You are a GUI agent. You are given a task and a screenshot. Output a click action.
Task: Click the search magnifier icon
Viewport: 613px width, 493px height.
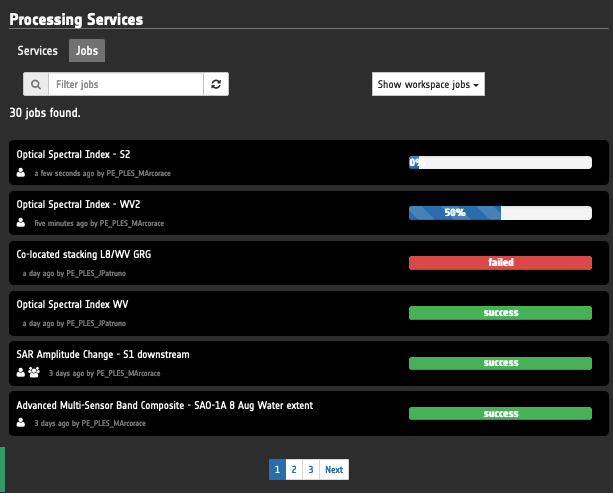pos(35,85)
